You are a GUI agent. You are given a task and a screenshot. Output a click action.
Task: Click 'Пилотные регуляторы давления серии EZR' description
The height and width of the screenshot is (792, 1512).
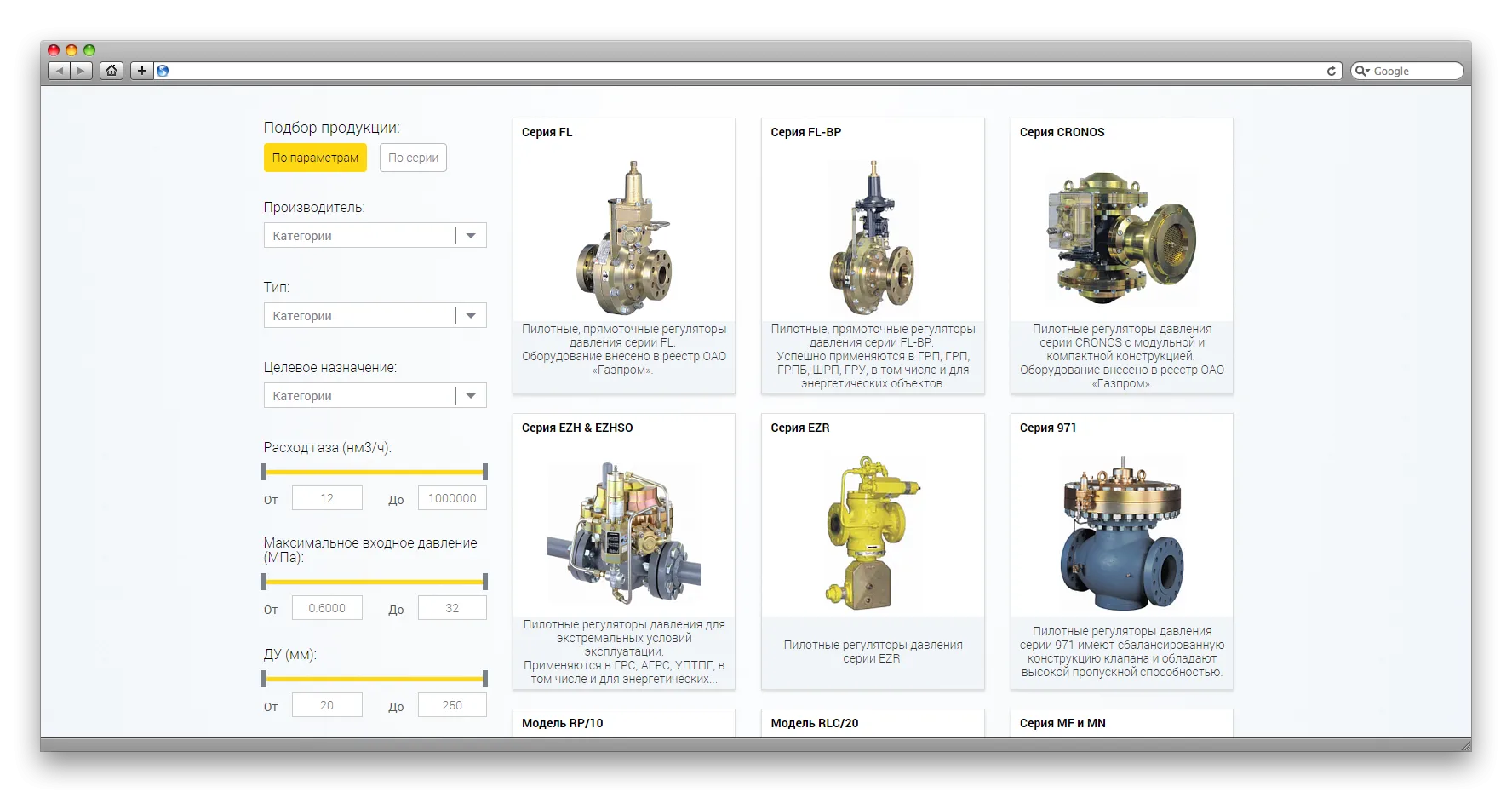(x=873, y=651)
